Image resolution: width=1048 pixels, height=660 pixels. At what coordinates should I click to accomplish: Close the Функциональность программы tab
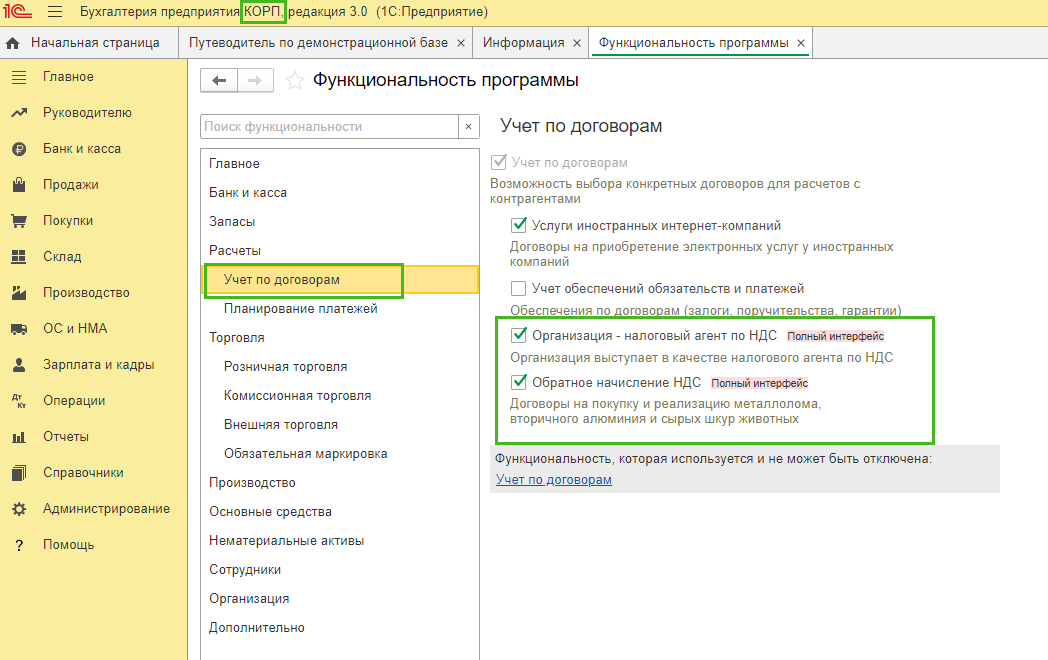801,43
